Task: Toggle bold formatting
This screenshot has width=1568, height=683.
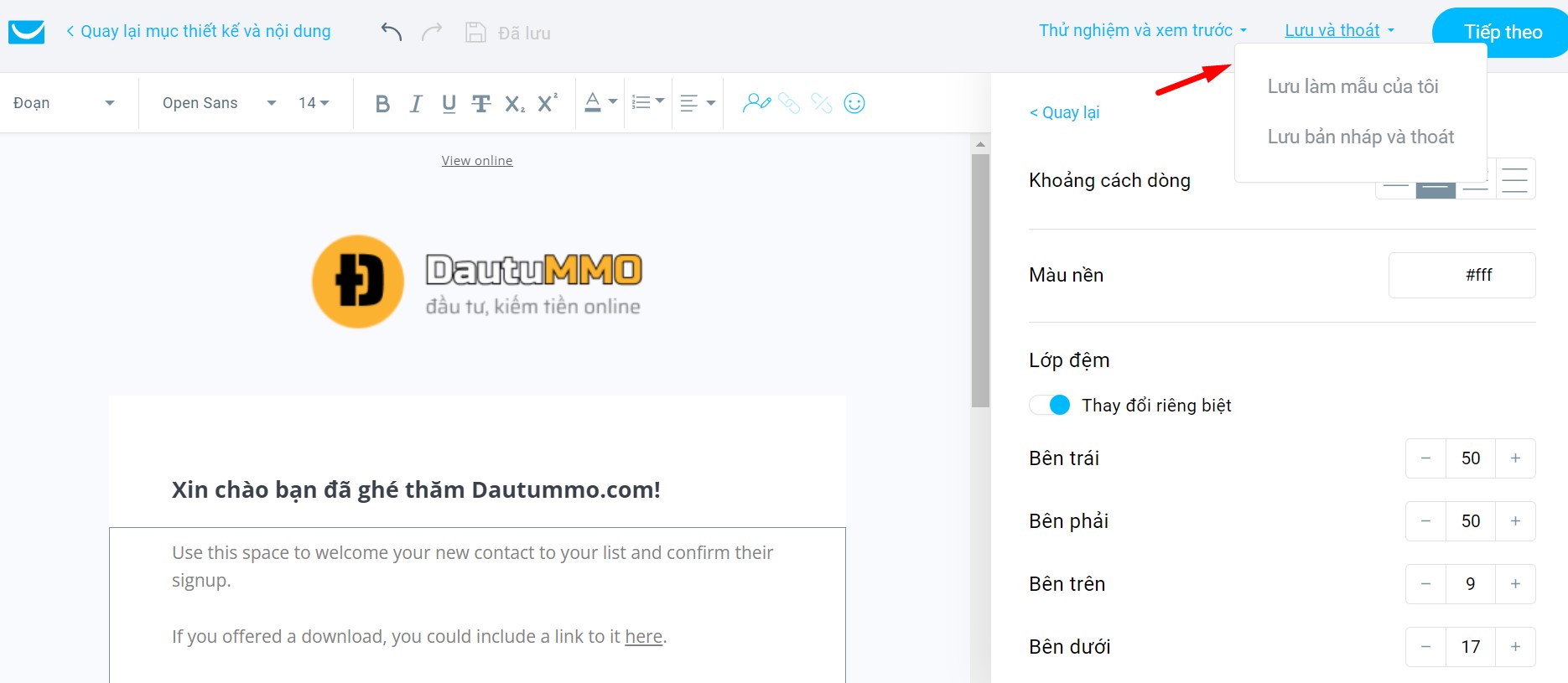Action: coord(382,103)
